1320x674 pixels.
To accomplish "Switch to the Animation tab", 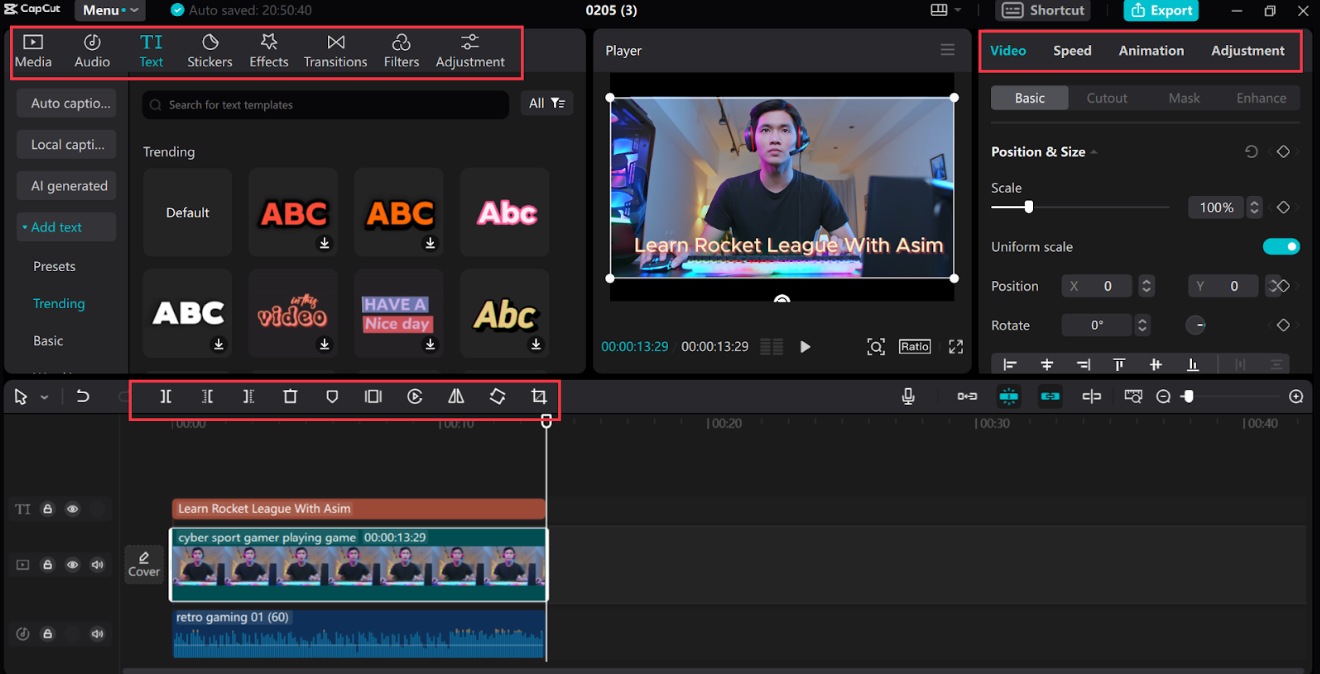I will point(1151,50).
